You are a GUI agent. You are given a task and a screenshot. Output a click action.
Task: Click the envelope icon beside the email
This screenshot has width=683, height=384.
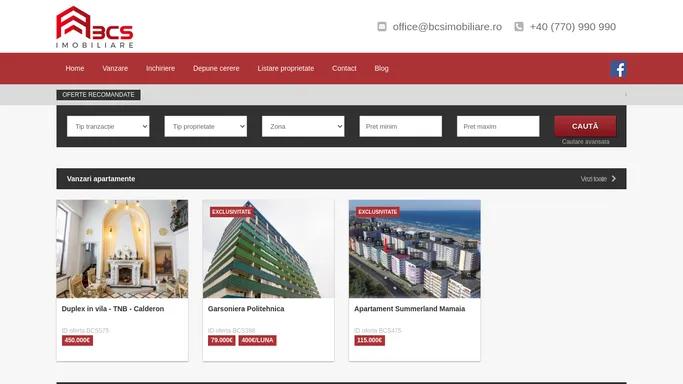pos(382,27)
